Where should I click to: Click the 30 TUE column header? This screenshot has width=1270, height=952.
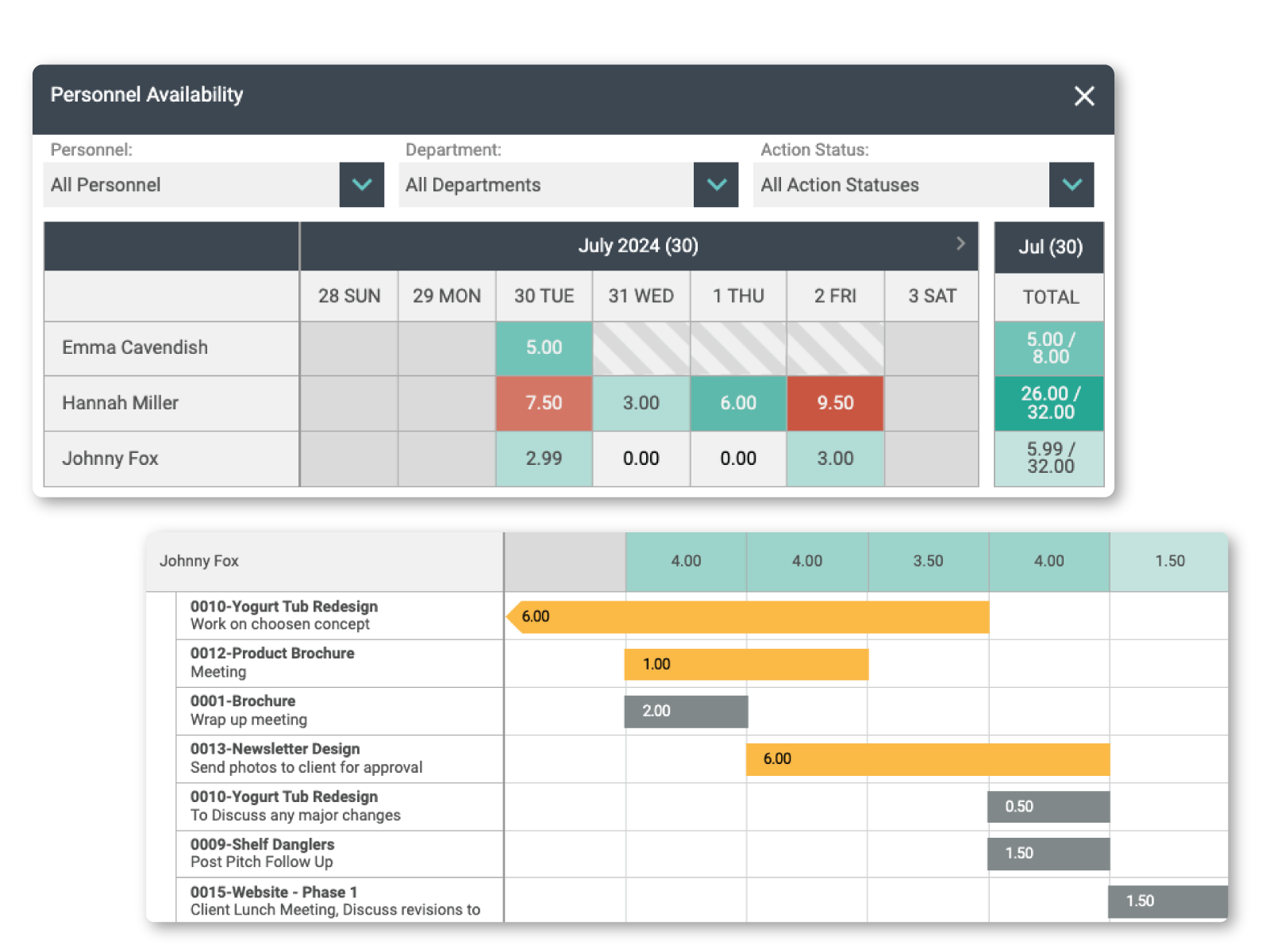pos(544,296)
